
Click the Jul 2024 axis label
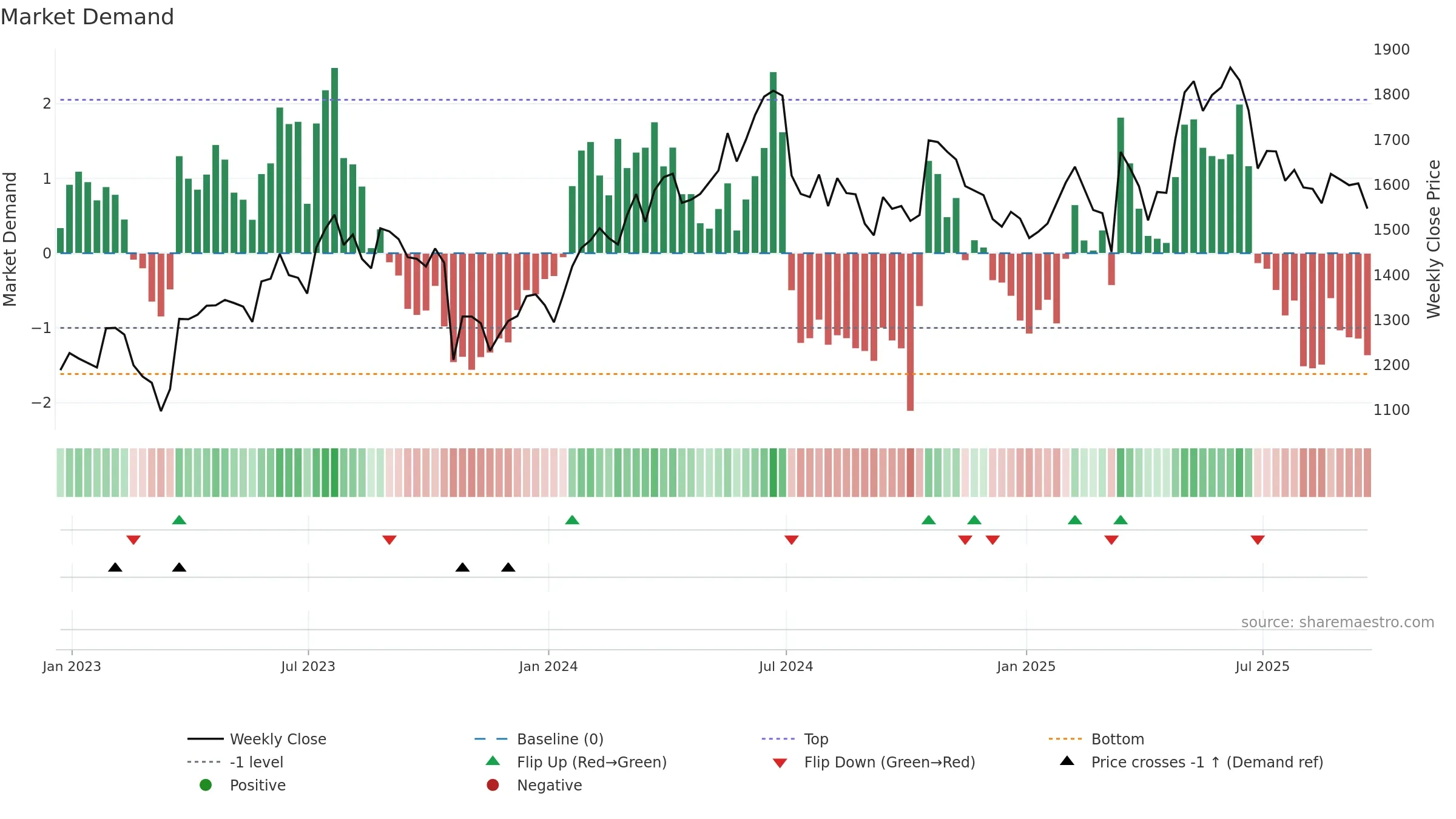point(786,667)
